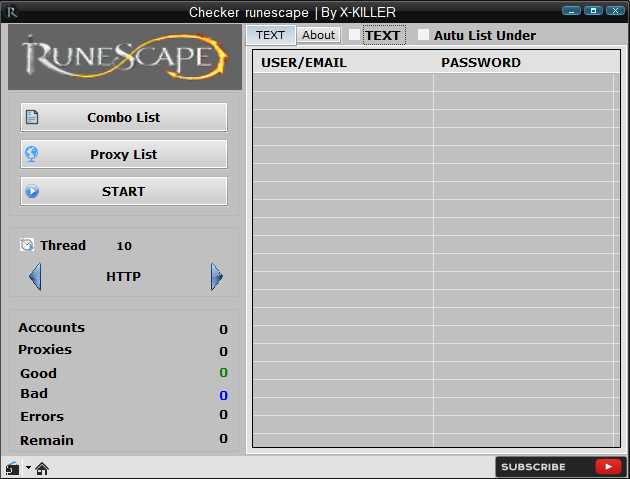Switch to the About tab

tap(318, 35)
